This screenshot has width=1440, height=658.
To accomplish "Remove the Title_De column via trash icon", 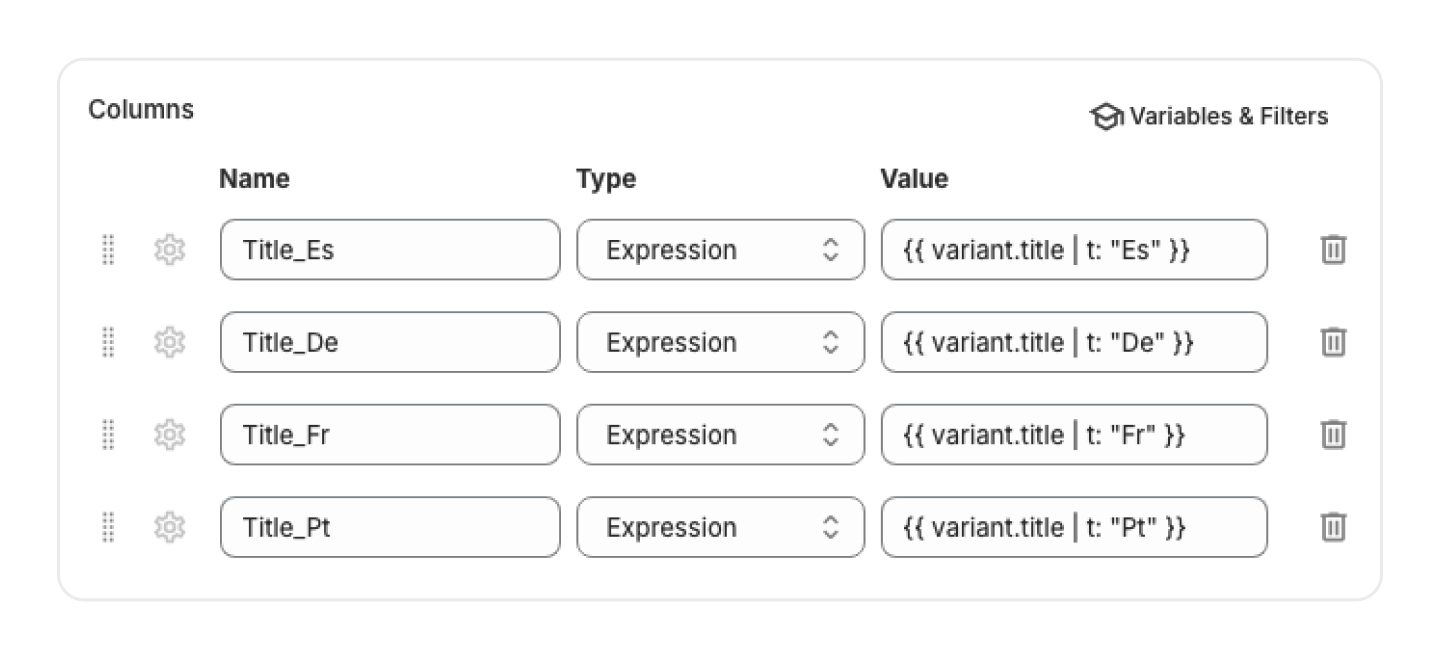I will click(1333, 342).
